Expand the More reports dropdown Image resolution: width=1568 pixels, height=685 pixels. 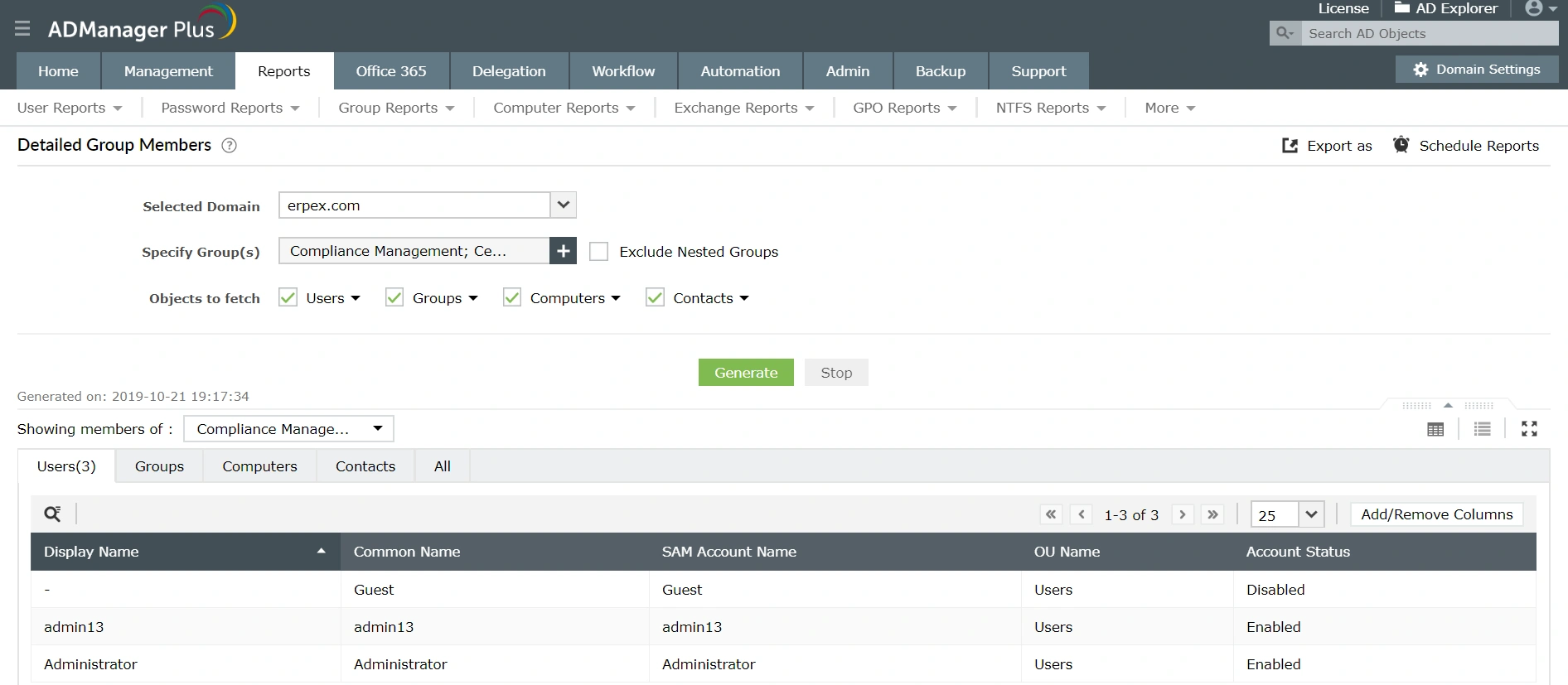pos(1169,108)
